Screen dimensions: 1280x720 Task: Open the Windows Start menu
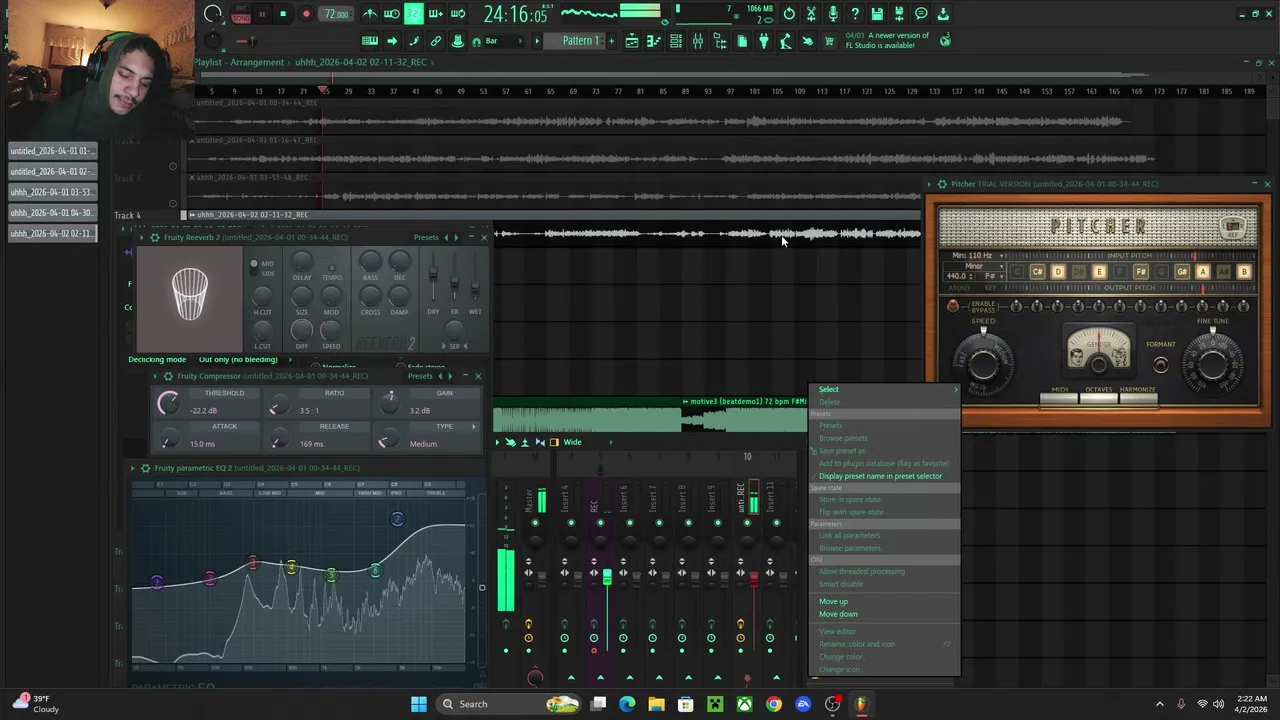419,704
